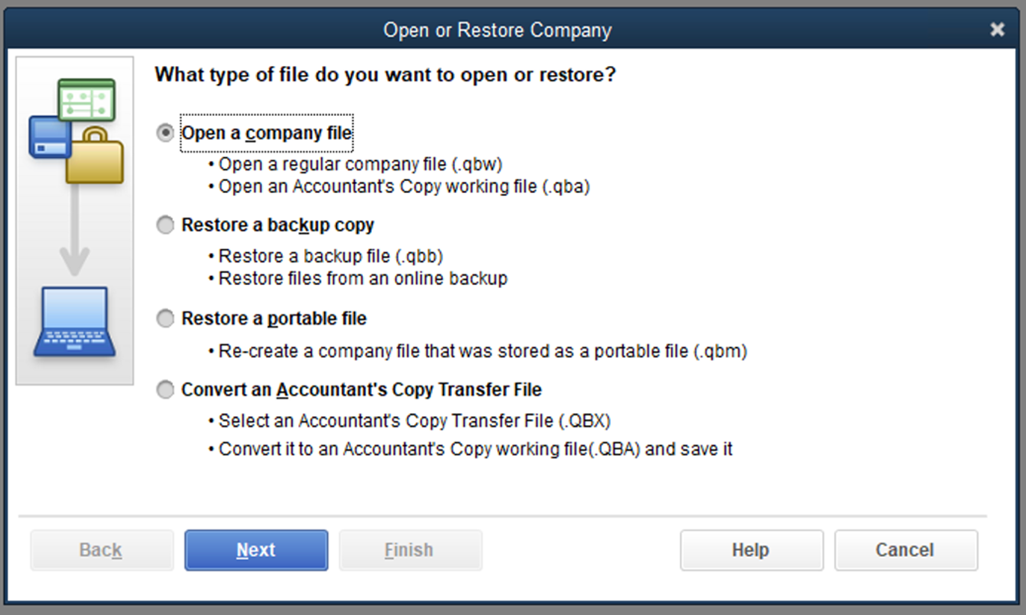Click the 'Convert an Accountant's Copy Transfer File' label text
This screenshot has height=615, width=1026.
tap(361, 390)
